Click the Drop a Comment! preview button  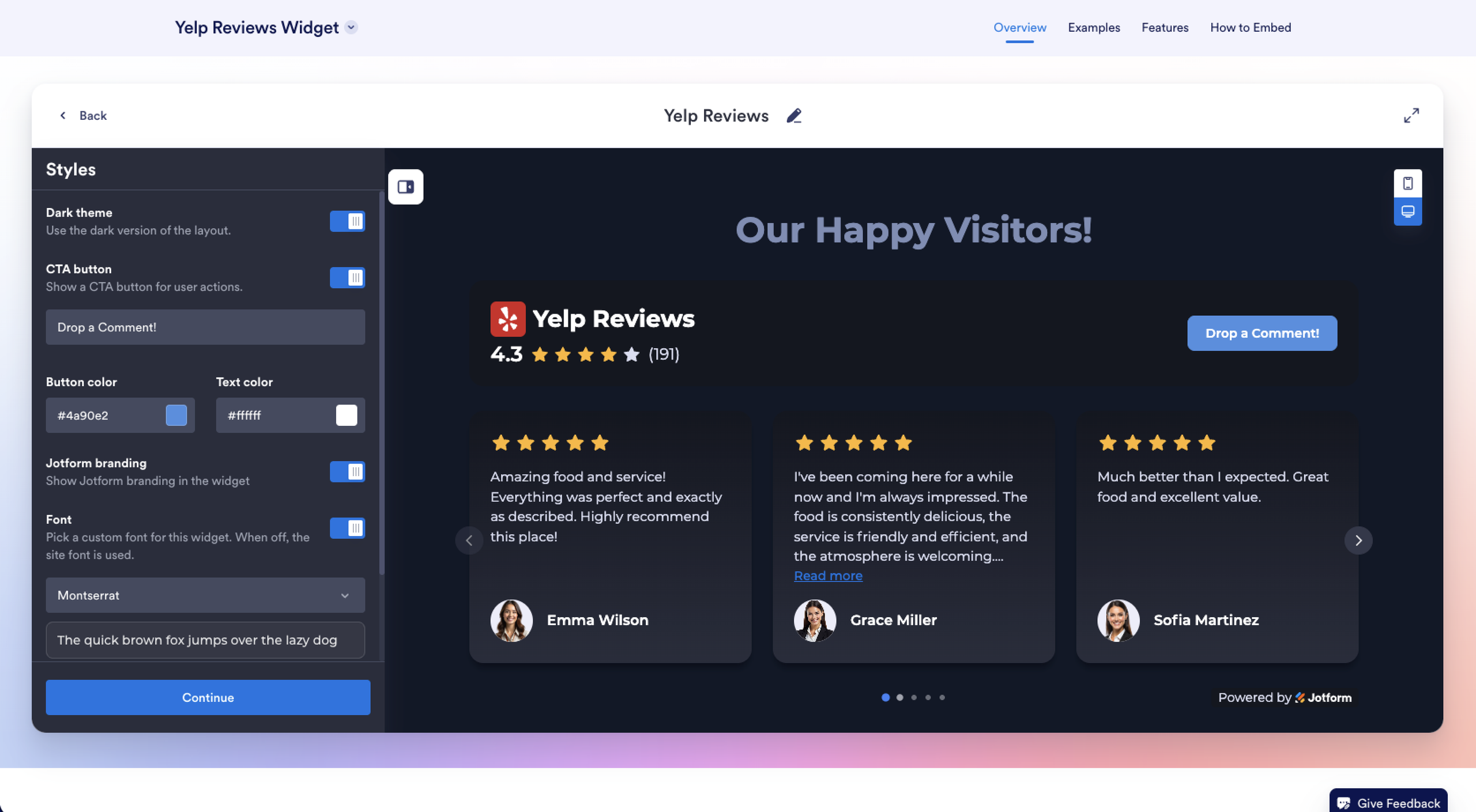pyautogui.click(x=1262, y=333)
